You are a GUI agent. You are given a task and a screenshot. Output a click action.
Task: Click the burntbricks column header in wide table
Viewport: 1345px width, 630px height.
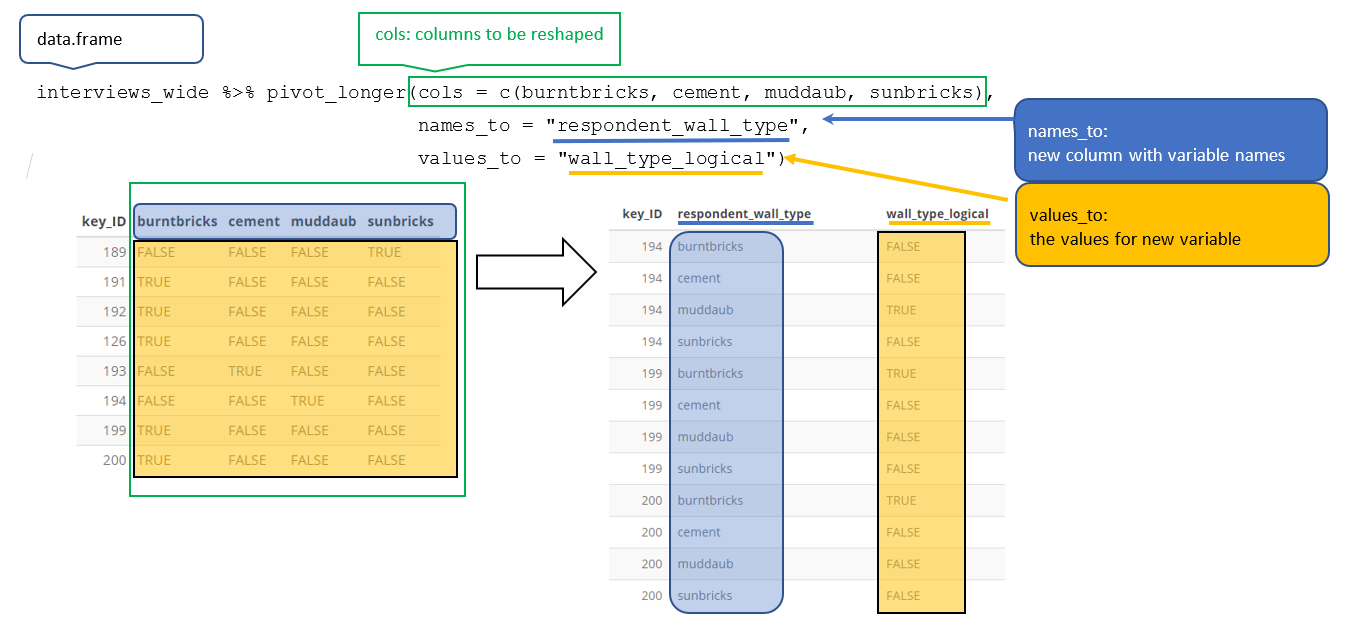coord(177,221)
